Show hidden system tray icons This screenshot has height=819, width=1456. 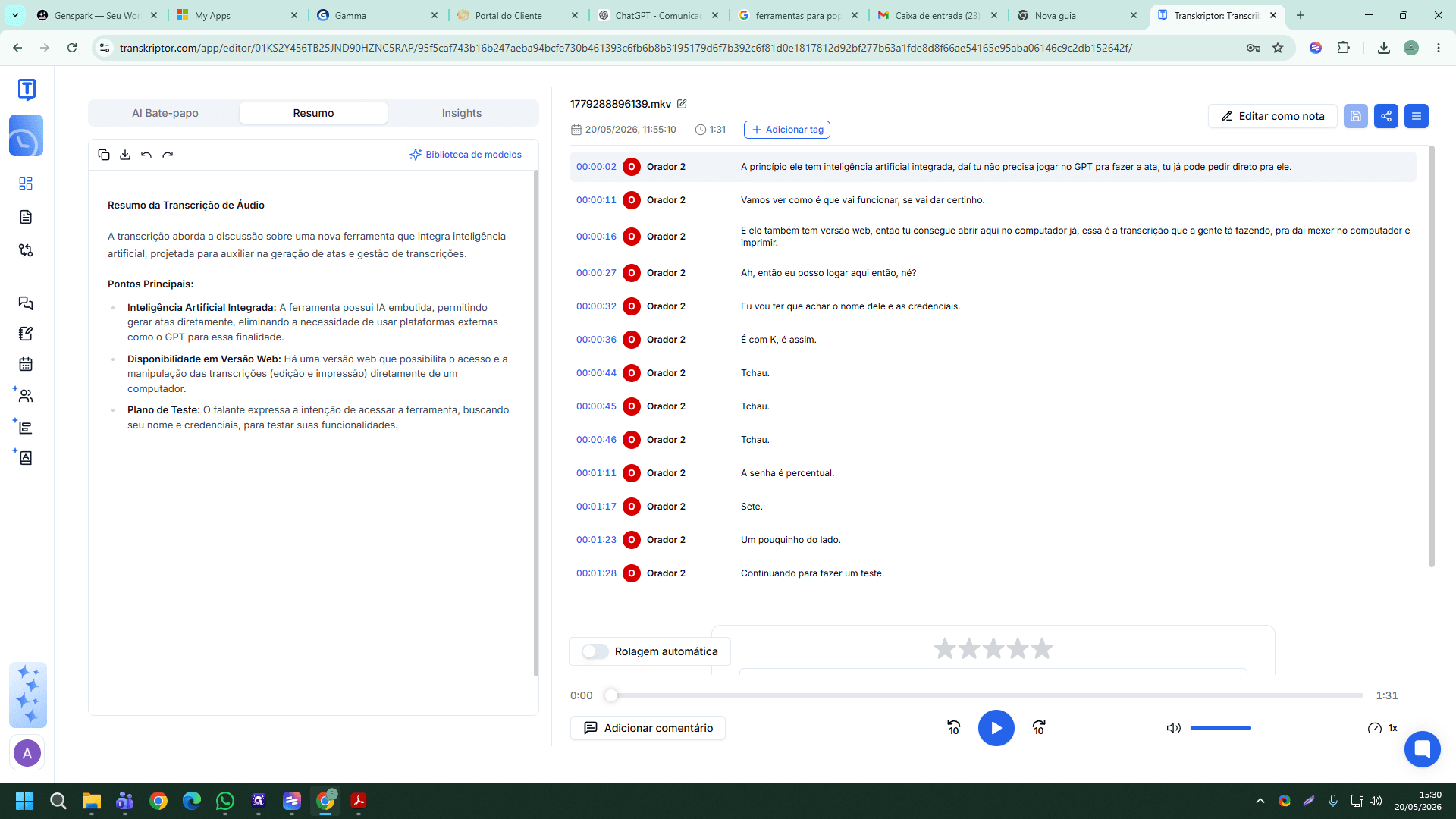point(1260,801)
